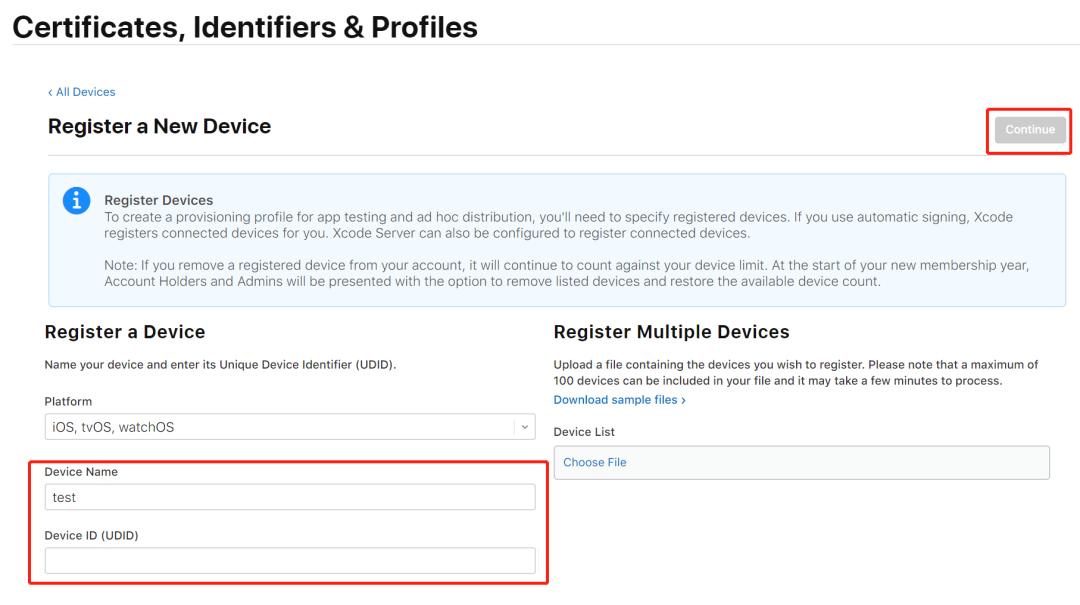The image size is (1080, 605).
Task: Click the Device ID (UDID) label
Action: click(91, 536)
